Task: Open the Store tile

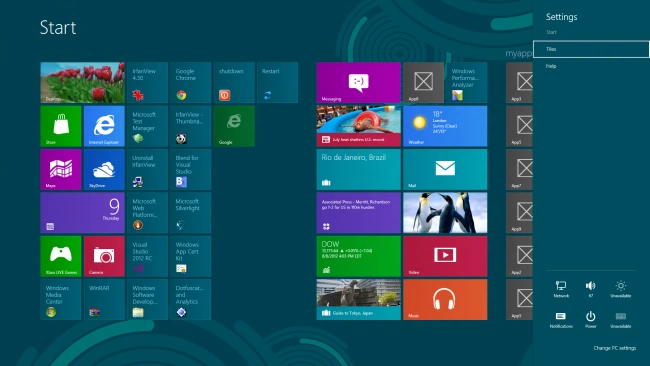Action: coord(61,126)
